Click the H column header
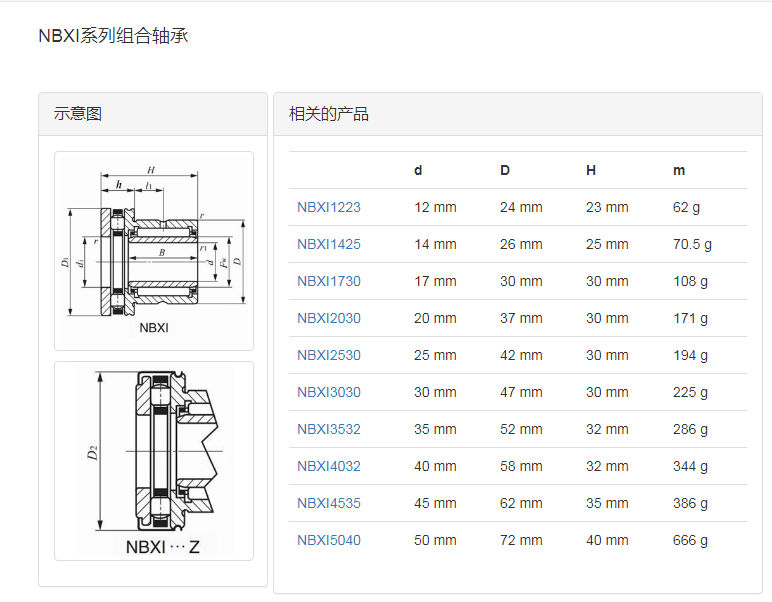The image size is (772, 602). pyautogui.click(x=591, y=171)
